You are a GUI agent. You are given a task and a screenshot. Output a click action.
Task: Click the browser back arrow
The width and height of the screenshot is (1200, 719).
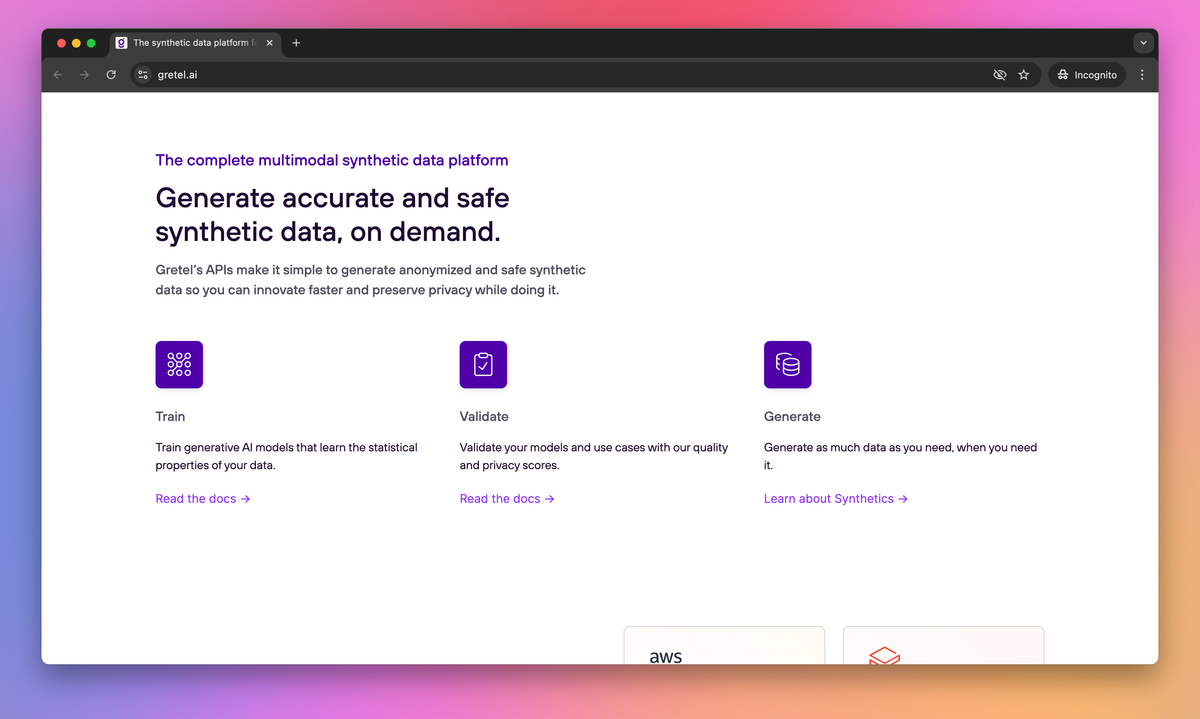click(58, 75)
